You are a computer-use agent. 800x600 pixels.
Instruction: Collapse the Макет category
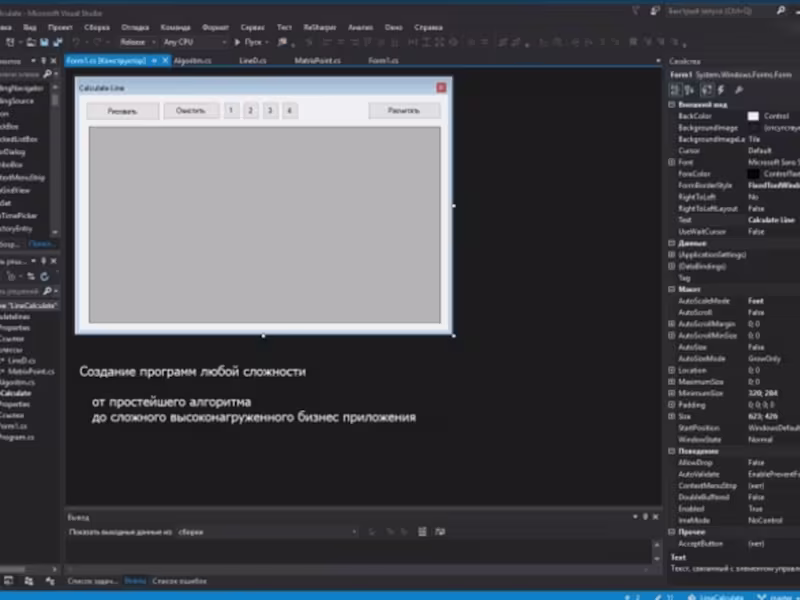pyautogui.click(x=672, y=289)
